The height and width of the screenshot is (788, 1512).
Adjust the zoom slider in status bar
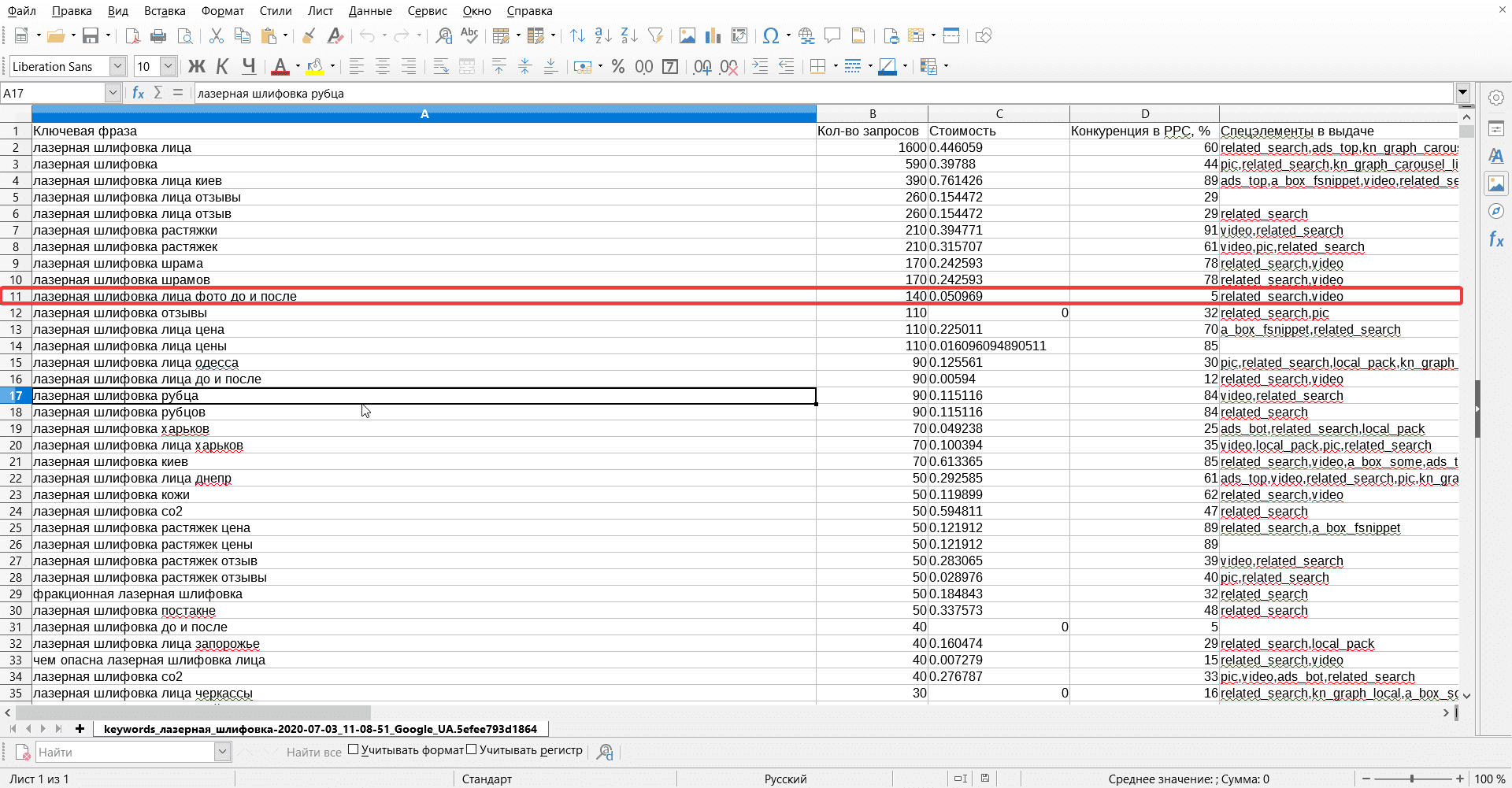(1412, 779)
